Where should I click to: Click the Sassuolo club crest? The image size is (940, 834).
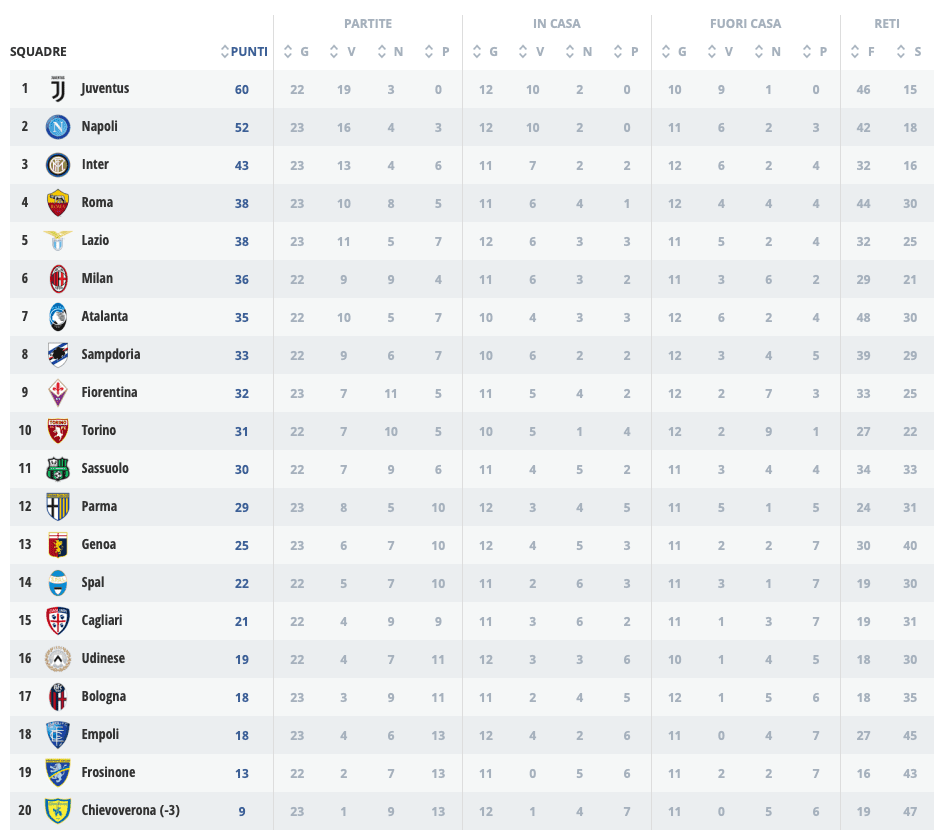[58, 469]
